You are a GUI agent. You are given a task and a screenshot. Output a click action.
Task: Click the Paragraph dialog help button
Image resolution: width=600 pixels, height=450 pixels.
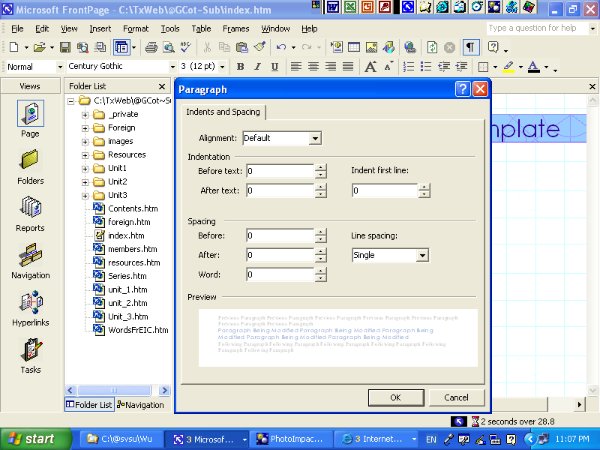pyautogui.click(x=463, y=89)
